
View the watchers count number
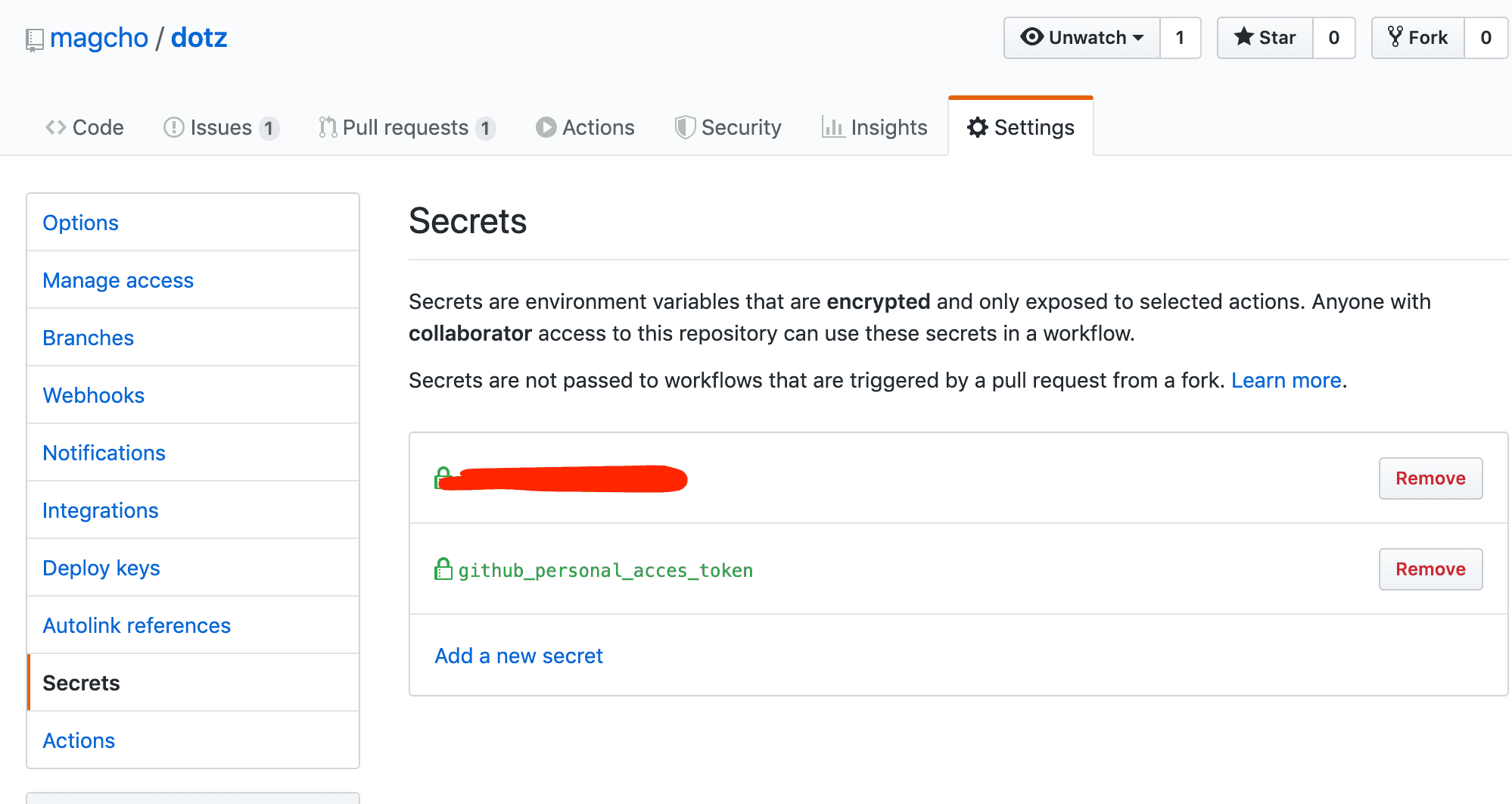tap(1180, 38)
